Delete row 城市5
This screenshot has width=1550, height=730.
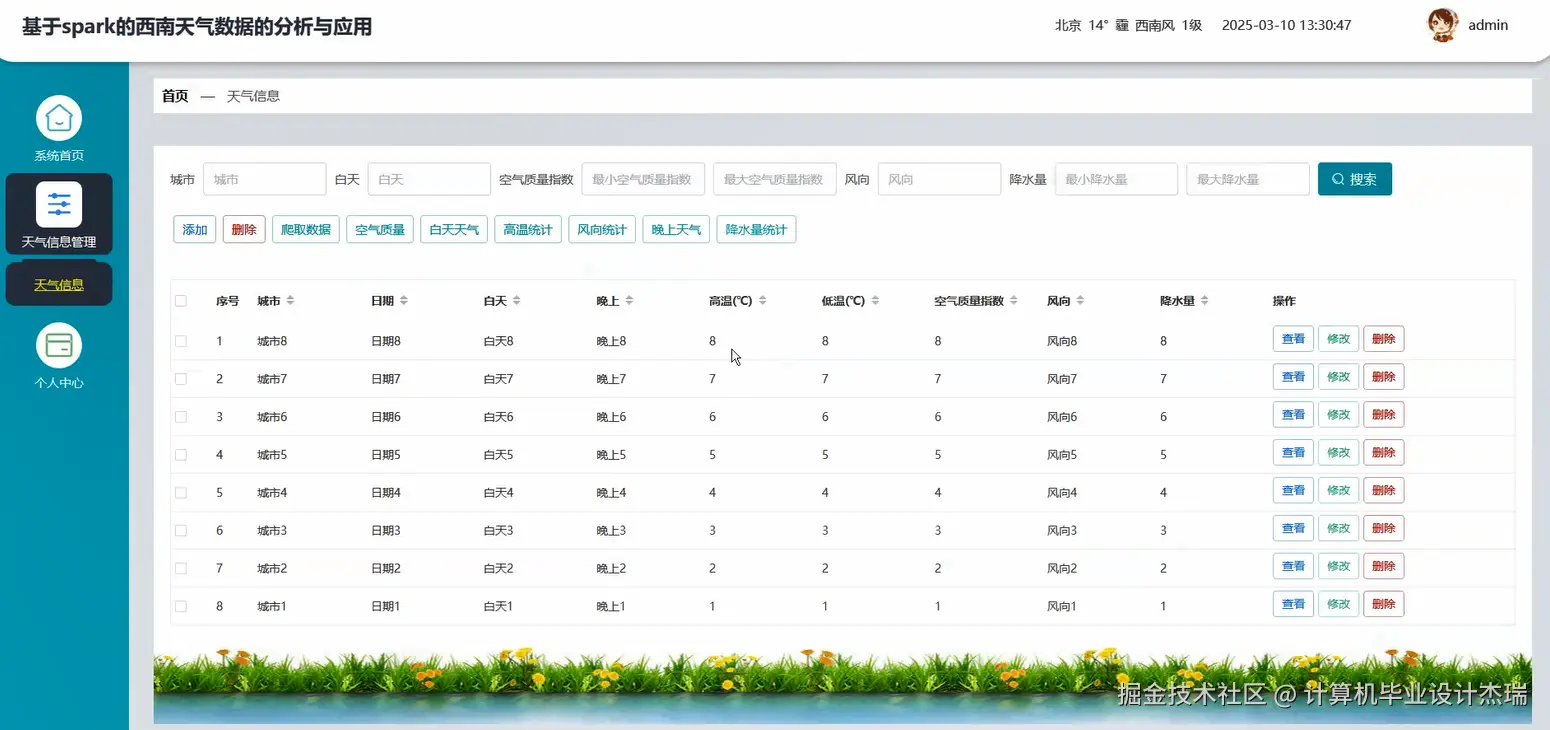point(1384,453)
